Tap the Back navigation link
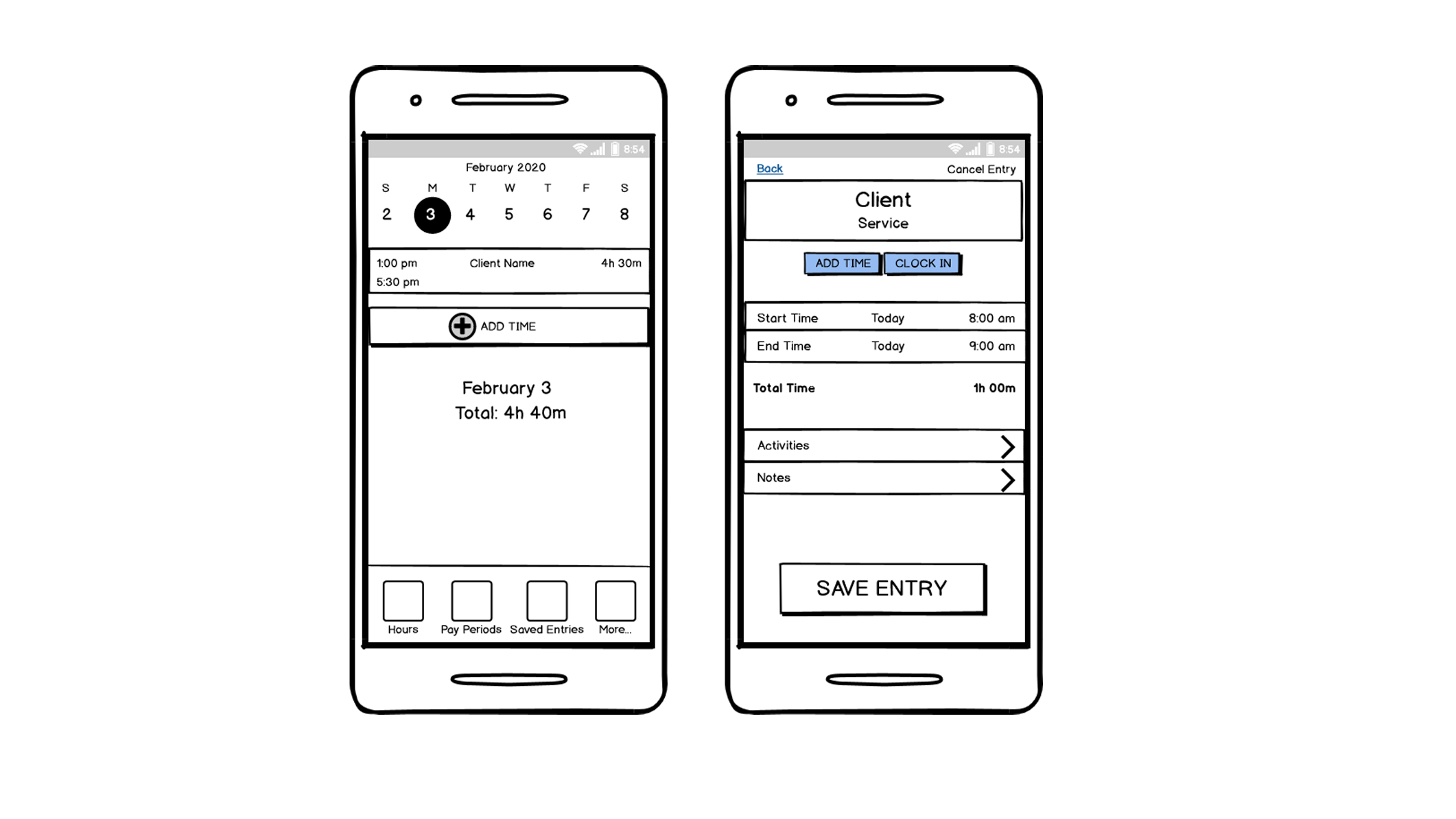The width and height of the screenshot is (1456, 819). click(x=769, y=168)
